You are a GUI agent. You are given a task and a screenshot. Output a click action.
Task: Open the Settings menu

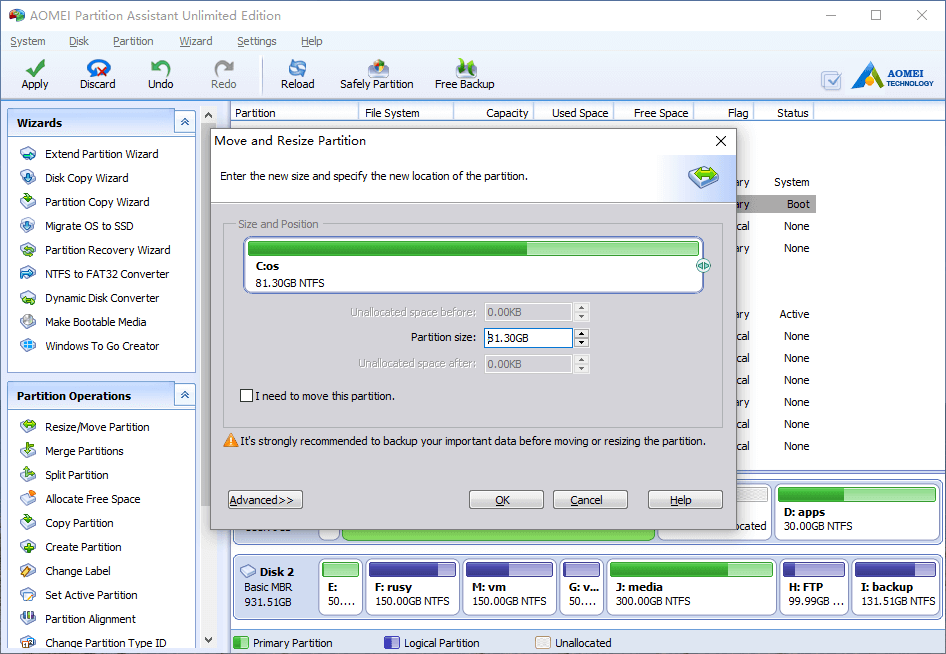tap(256, 41)
